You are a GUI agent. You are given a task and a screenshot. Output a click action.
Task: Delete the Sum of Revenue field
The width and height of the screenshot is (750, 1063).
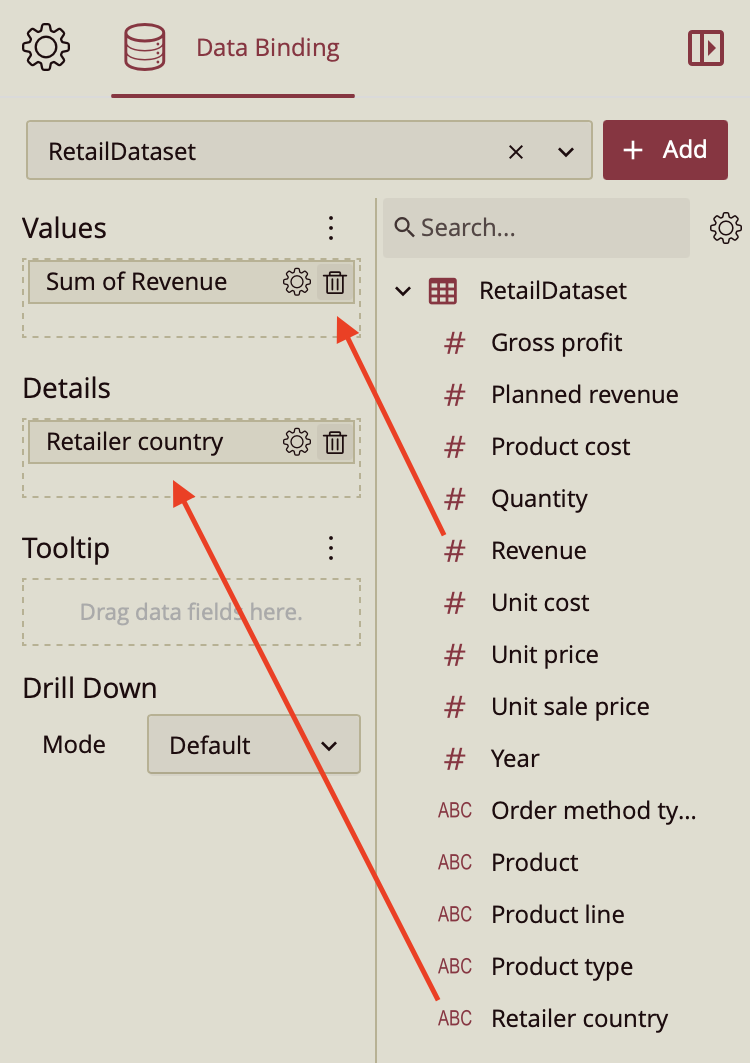point(336,283)
